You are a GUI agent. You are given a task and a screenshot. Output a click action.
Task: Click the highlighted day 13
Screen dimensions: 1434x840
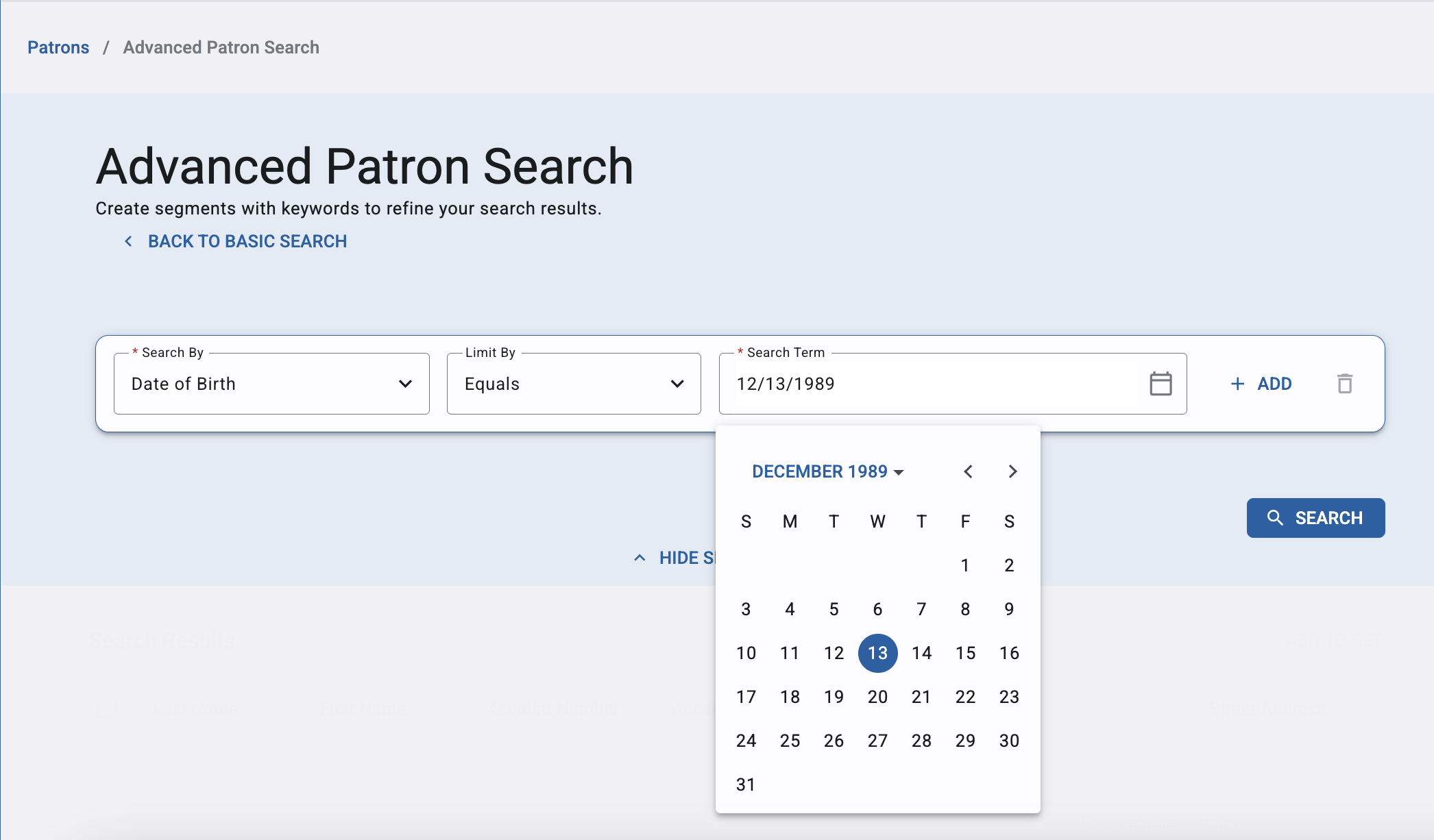[x=877, y=653]
